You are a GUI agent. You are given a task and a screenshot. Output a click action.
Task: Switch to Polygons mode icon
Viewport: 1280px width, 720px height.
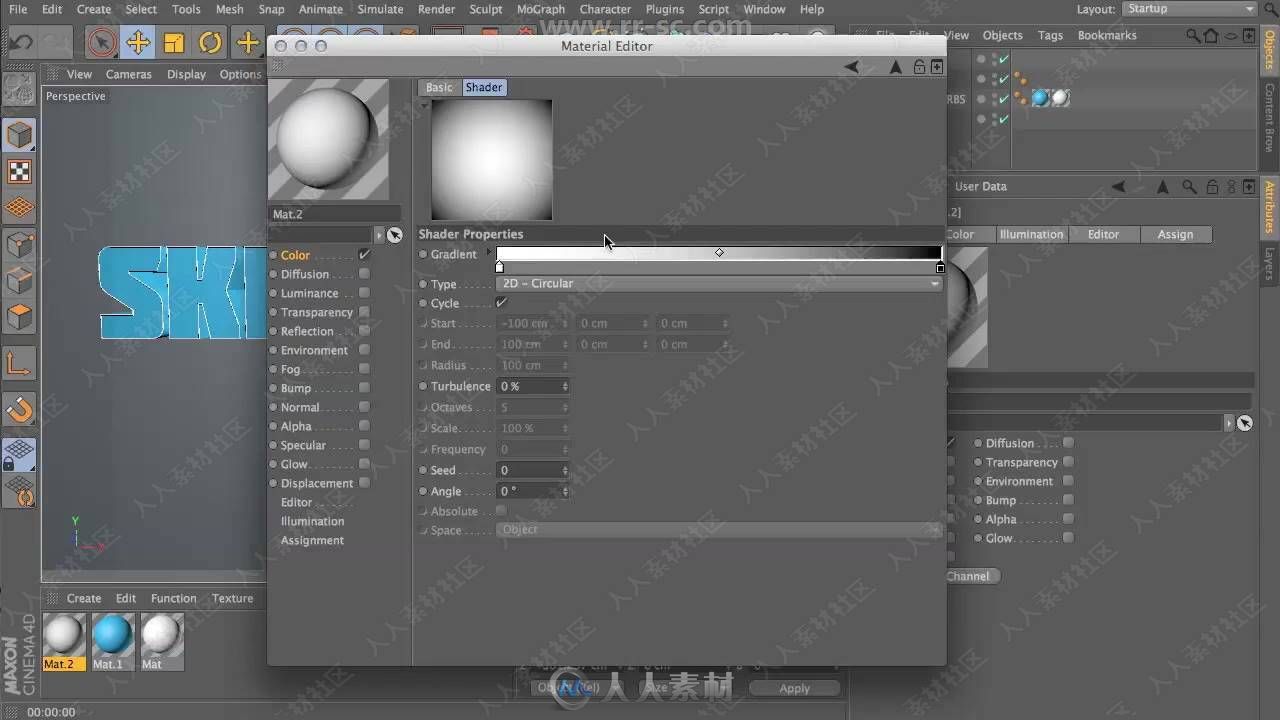[19, 318]
